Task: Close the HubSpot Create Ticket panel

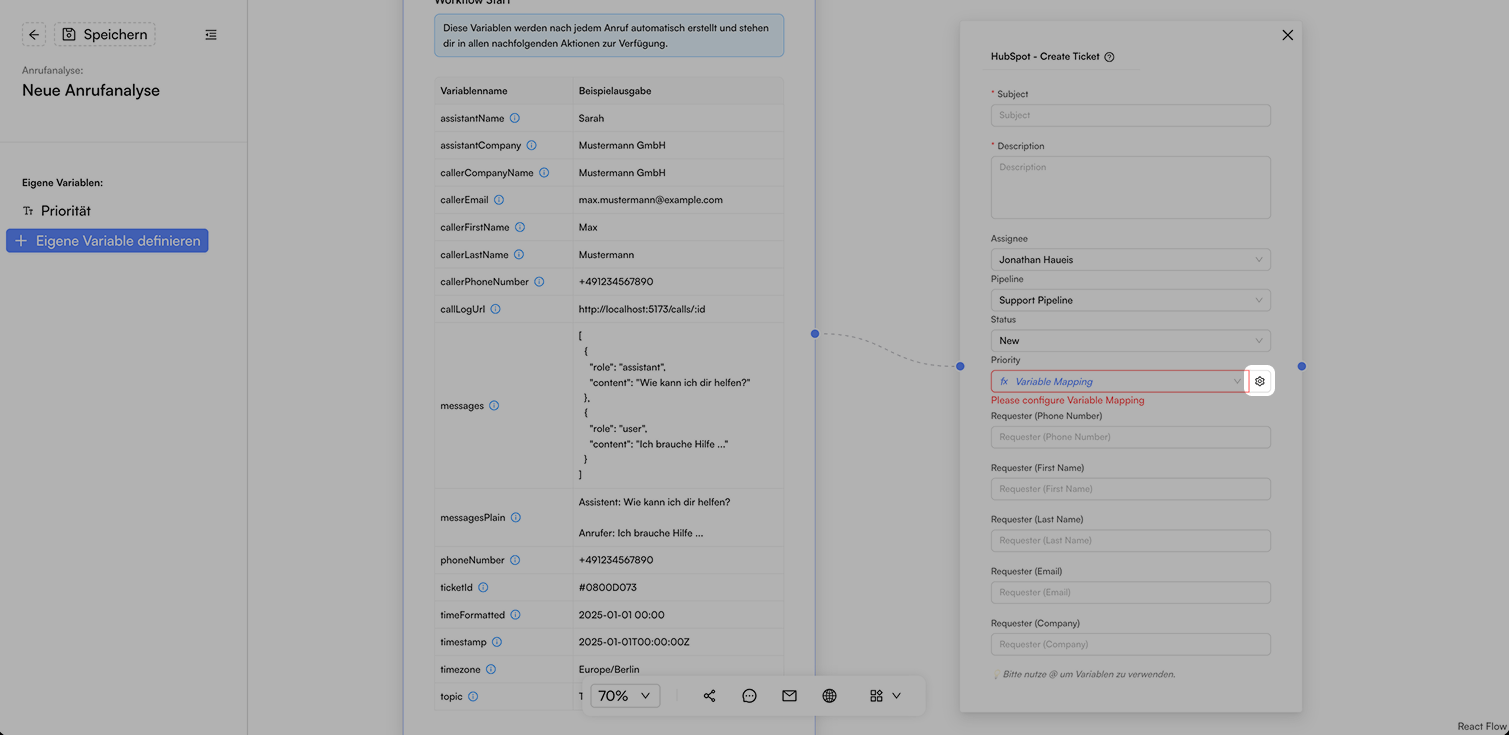Action: coord(1287,35)
